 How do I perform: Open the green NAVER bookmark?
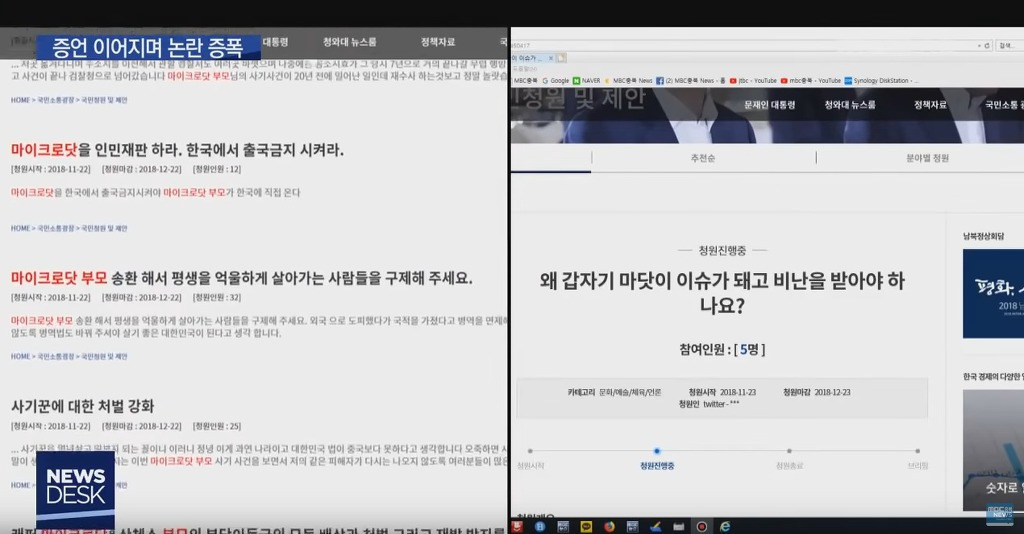(586, 80)
